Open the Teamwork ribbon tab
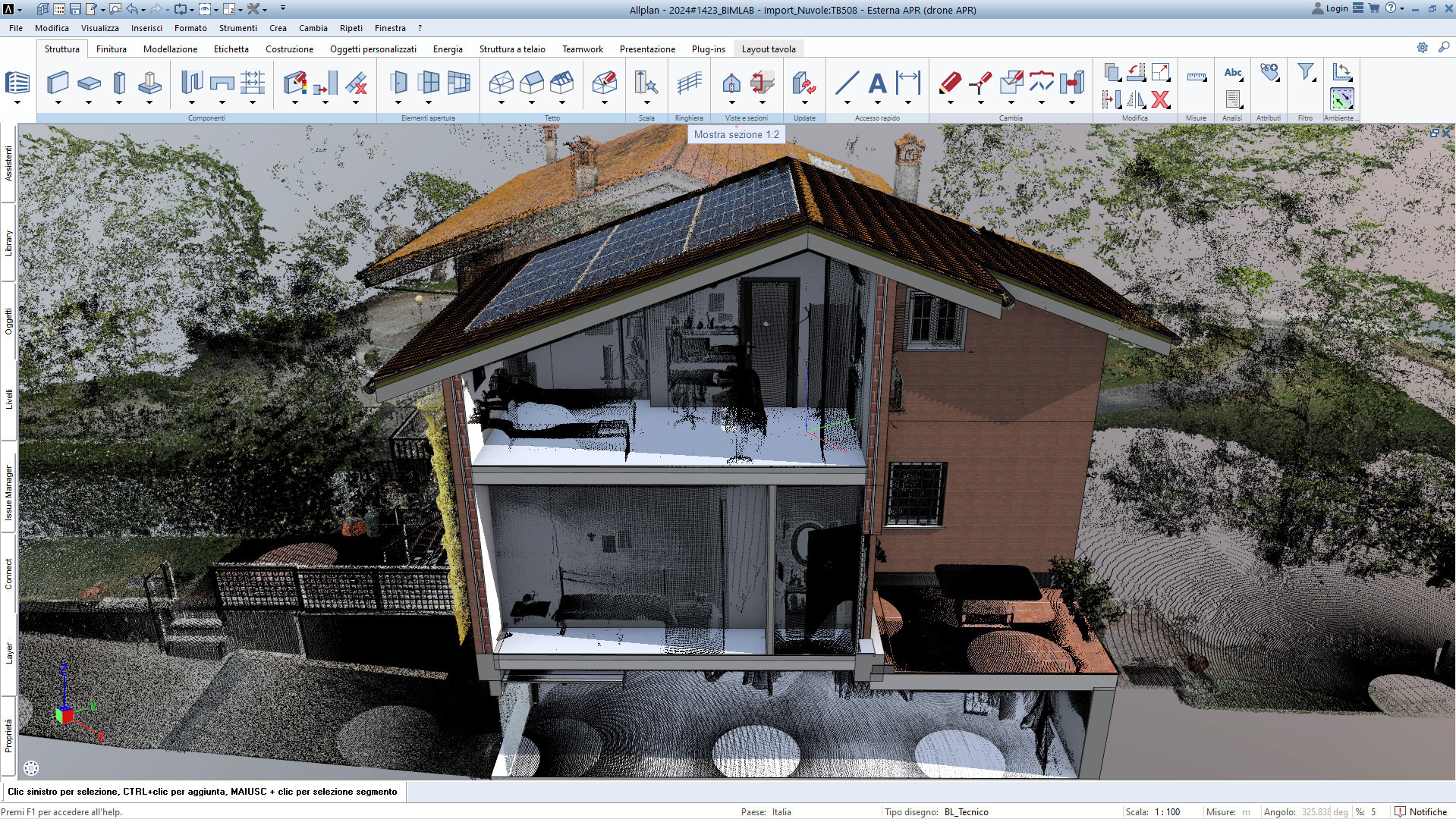 coord(582,49)
